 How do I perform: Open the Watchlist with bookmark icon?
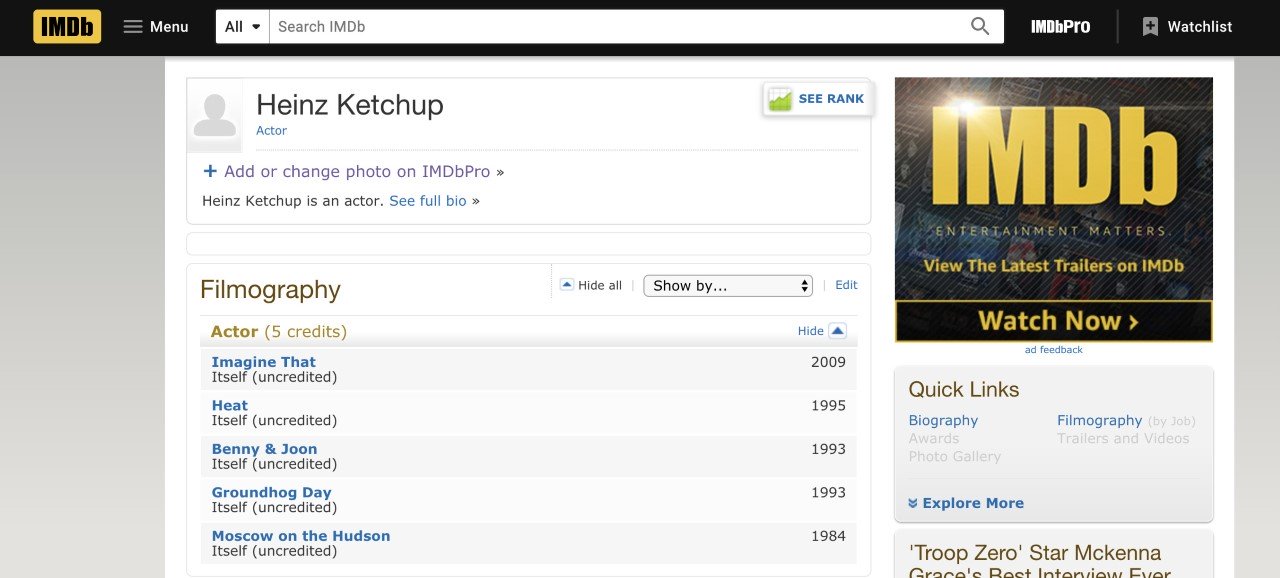coord(1187,27)
